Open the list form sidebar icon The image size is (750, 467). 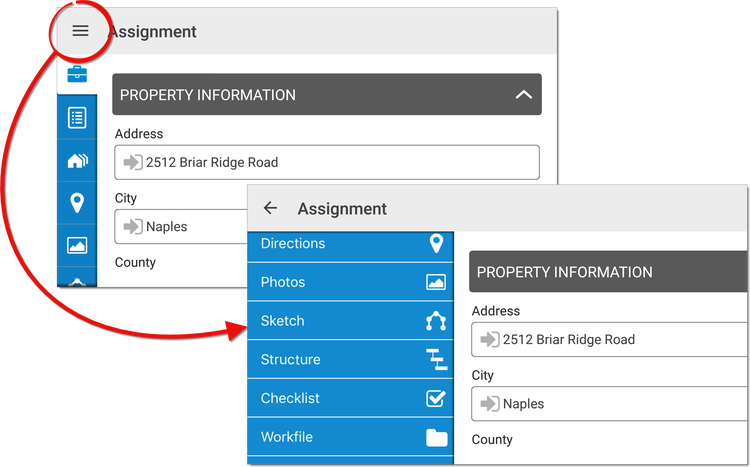(x=77, y=118)
